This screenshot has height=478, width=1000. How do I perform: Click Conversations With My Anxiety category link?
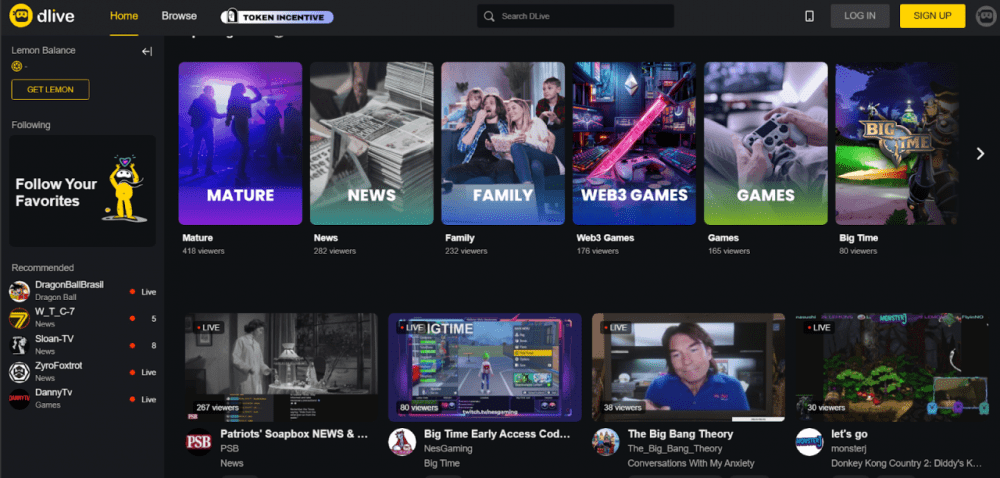click(x=691, y=463)
